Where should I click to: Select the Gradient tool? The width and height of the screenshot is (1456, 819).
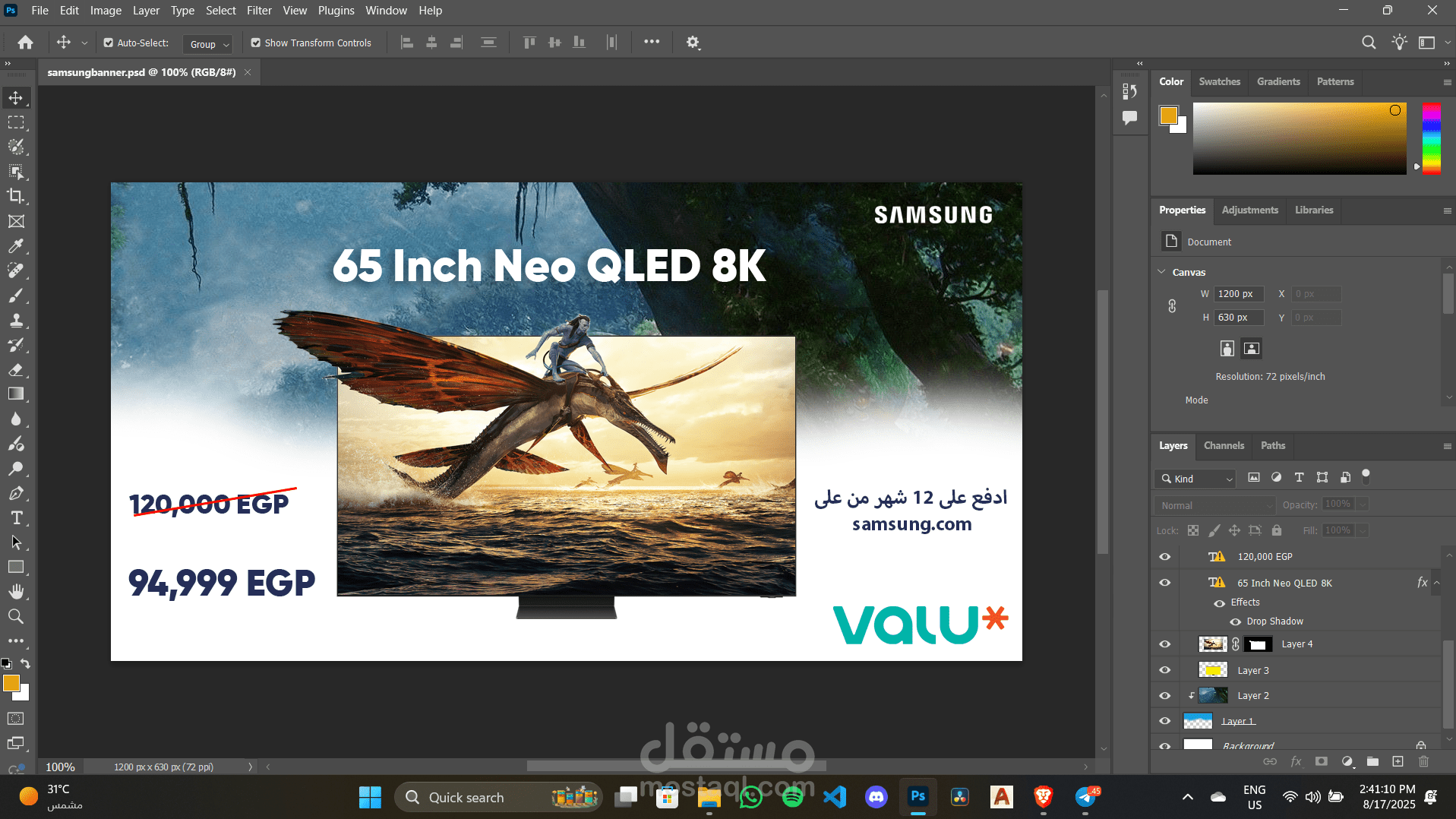tap(16, 394)
